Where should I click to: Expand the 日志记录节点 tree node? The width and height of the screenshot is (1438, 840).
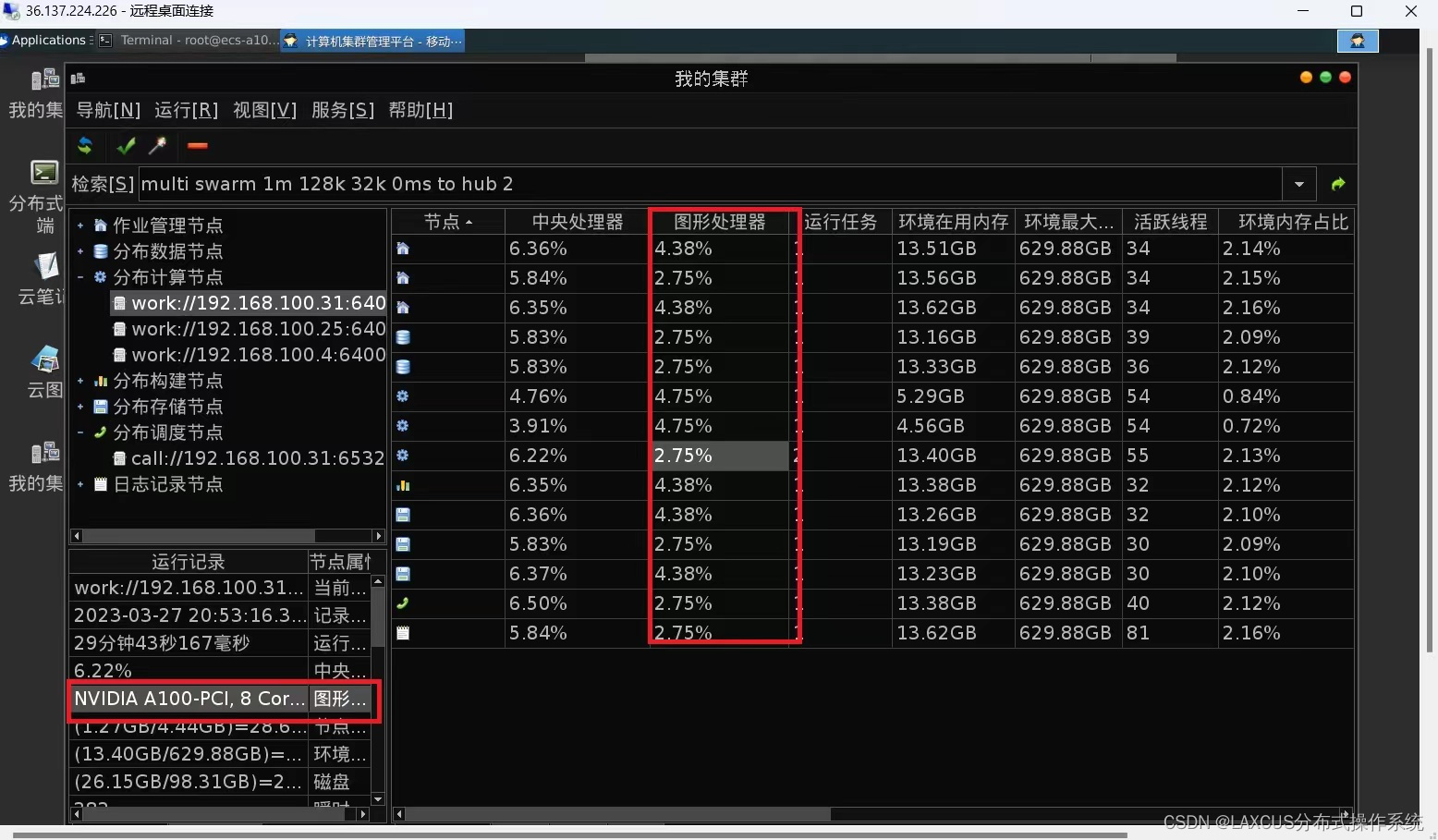80,484
